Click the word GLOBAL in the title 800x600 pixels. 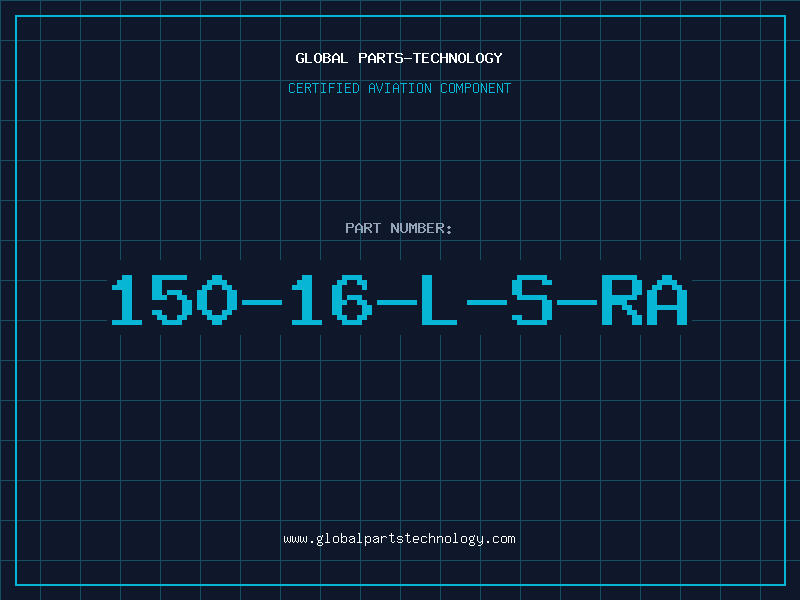click(x=321, y=58)
